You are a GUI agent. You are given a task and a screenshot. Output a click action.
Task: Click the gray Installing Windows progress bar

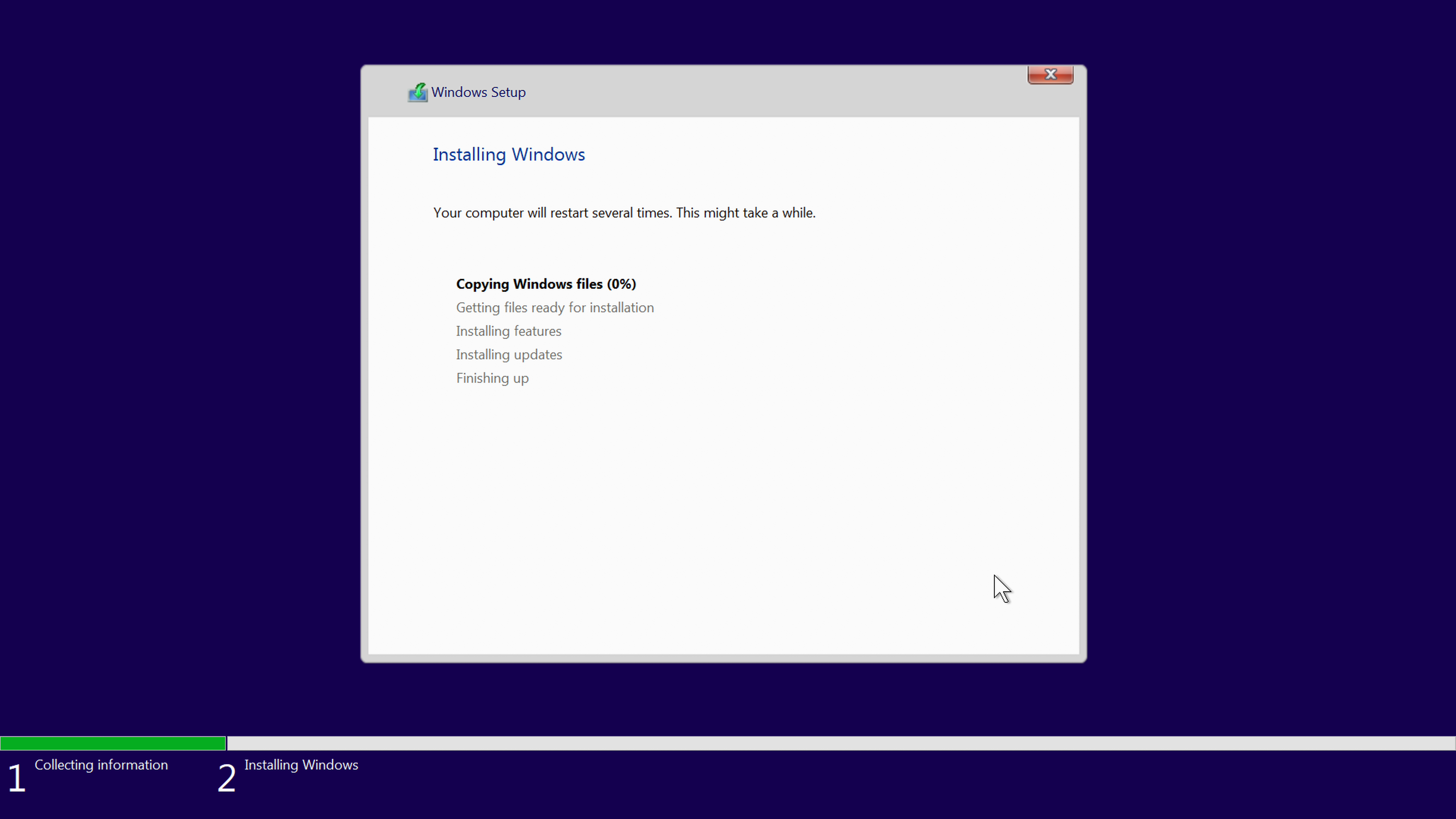pos(841,743)
